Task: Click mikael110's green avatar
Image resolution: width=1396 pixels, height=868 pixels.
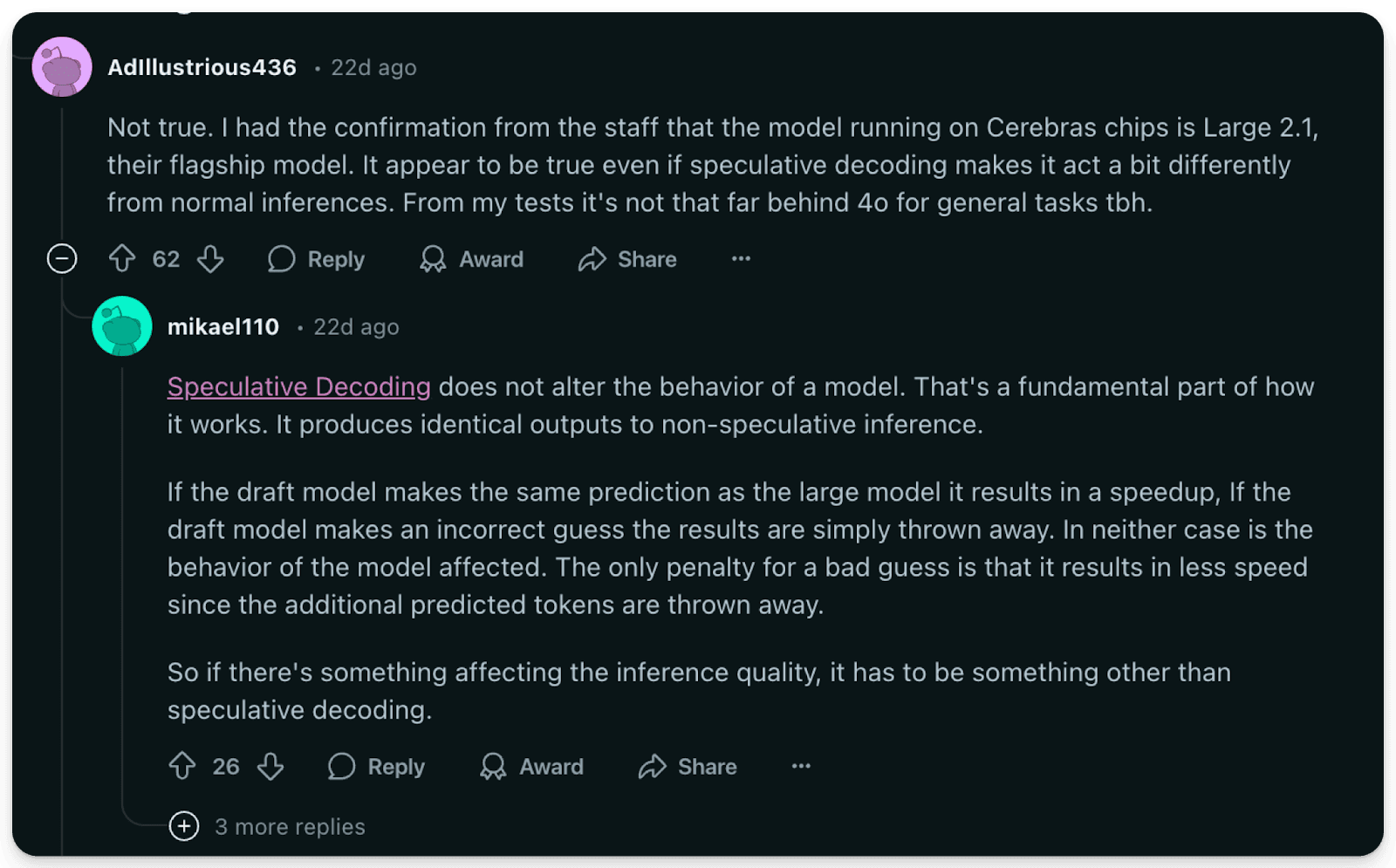Action: [122, 326]
